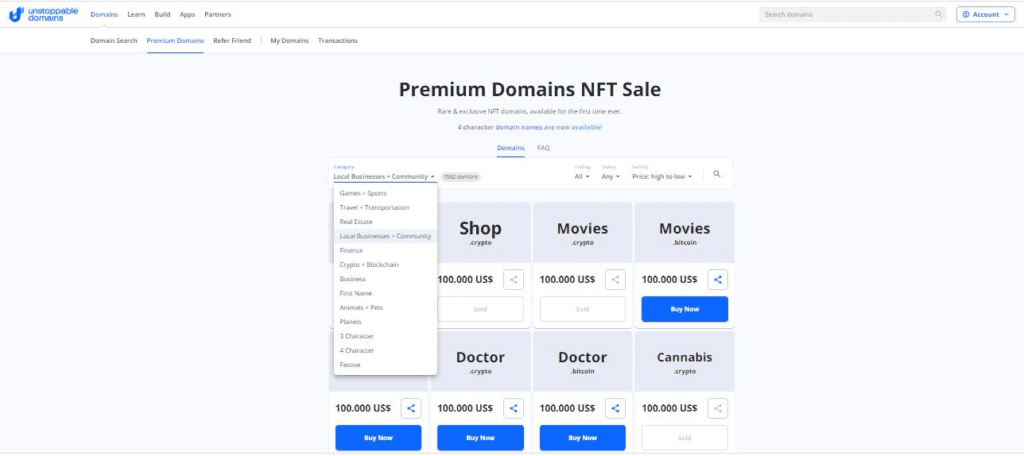The width and height of the screenshot is (1024, 456).
Task: Select Crypto + Blockchain category
Action: pyautogui.click(x=385, y=265)
